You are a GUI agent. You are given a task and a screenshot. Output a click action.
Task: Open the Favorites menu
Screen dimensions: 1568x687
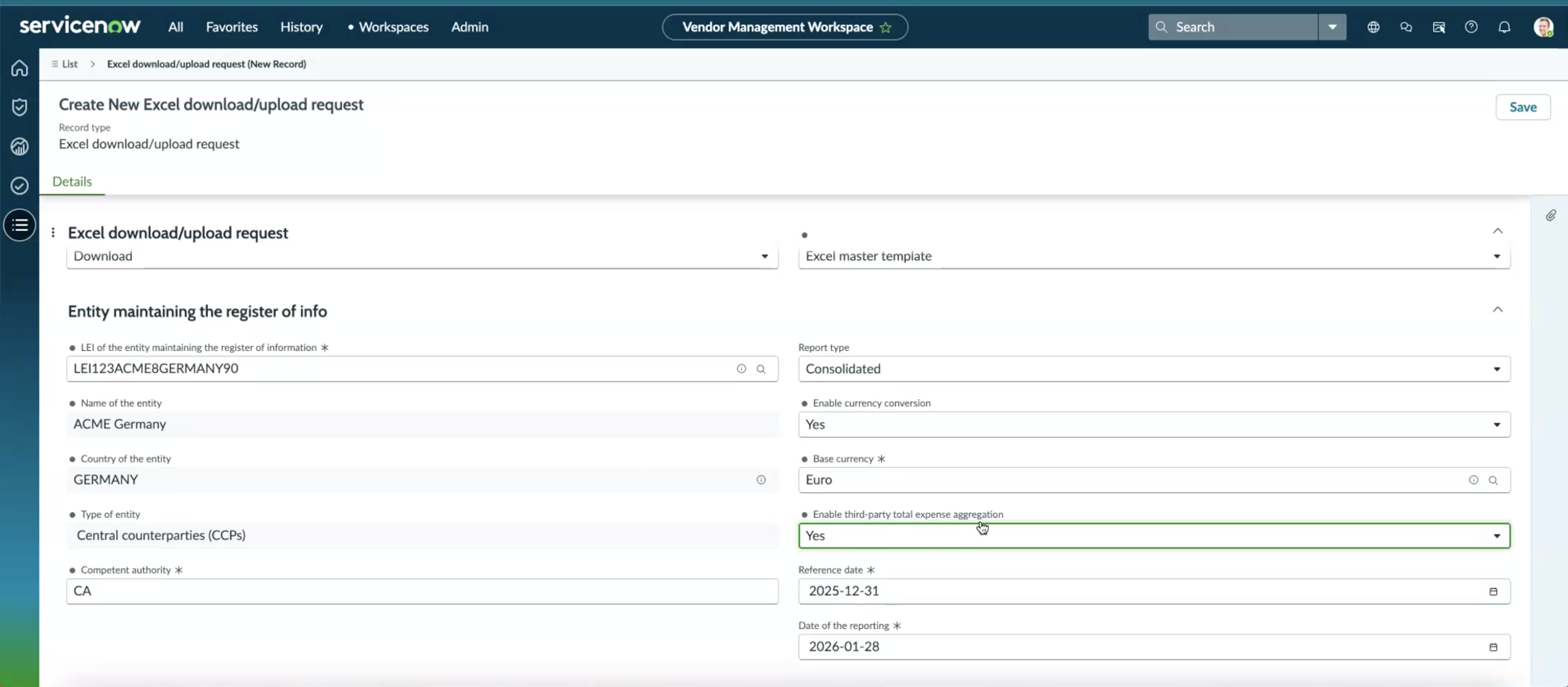pos(232,27)
